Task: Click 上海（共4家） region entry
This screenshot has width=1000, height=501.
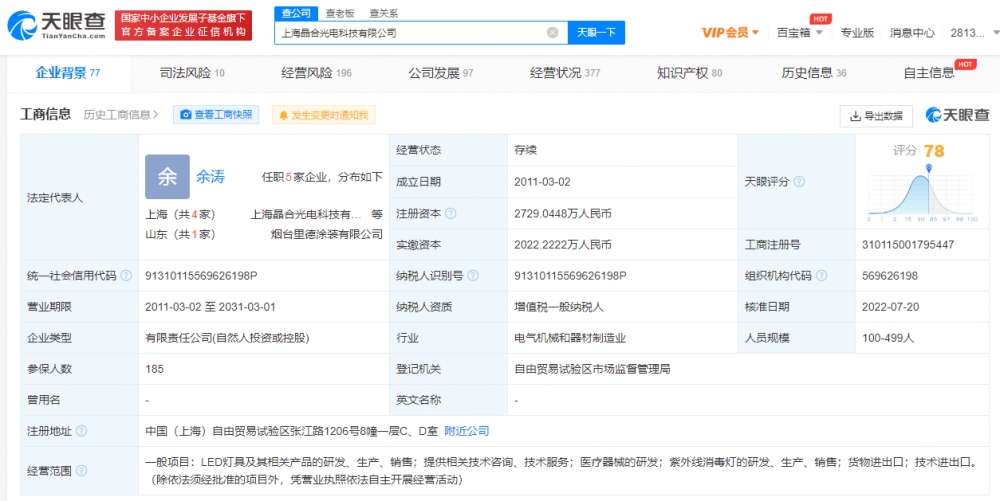Action: pyautogui.click(x=180, y=214)
